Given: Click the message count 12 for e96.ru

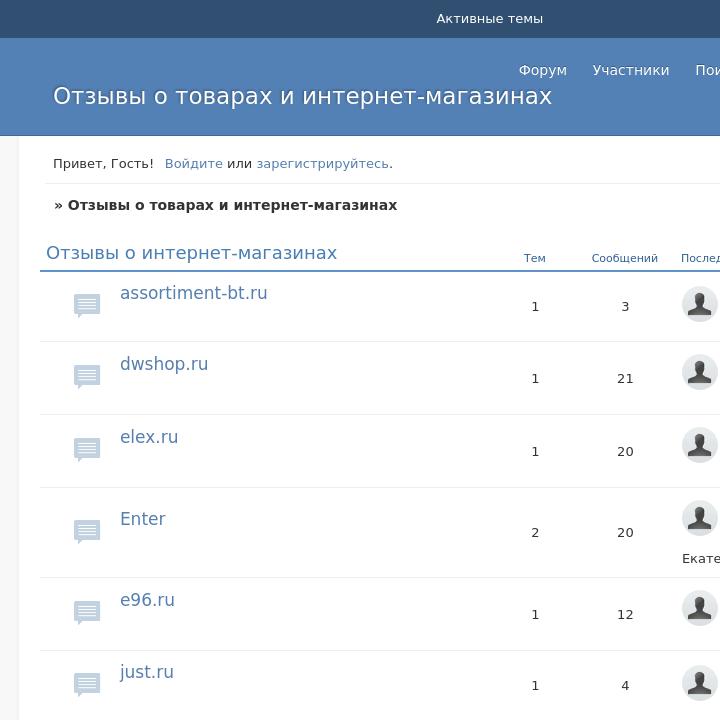Looking at the screenshot, I should coord(625,615).
